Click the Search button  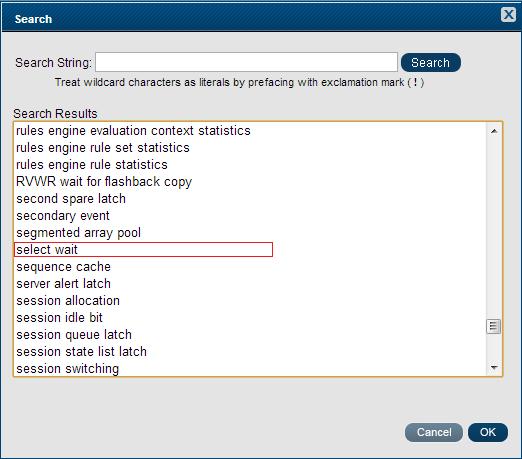pos(431,62)
